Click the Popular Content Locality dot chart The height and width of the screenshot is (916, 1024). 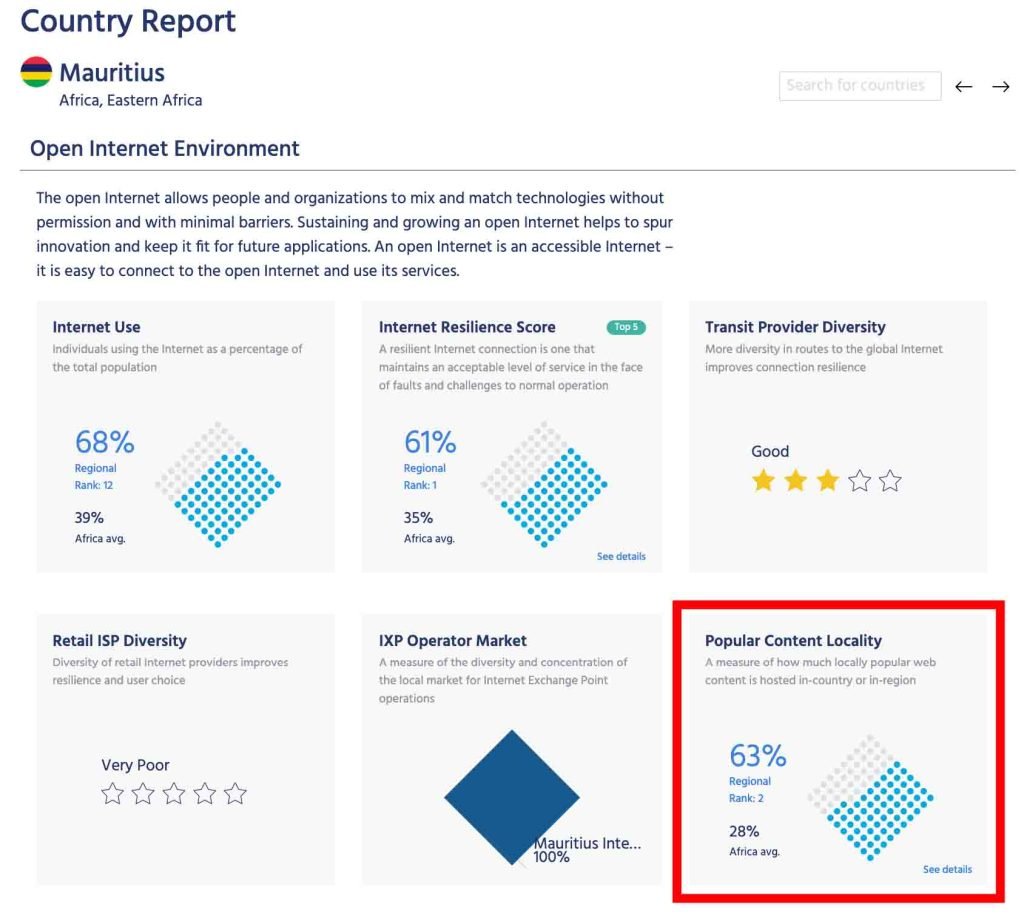tap(871, 797)
